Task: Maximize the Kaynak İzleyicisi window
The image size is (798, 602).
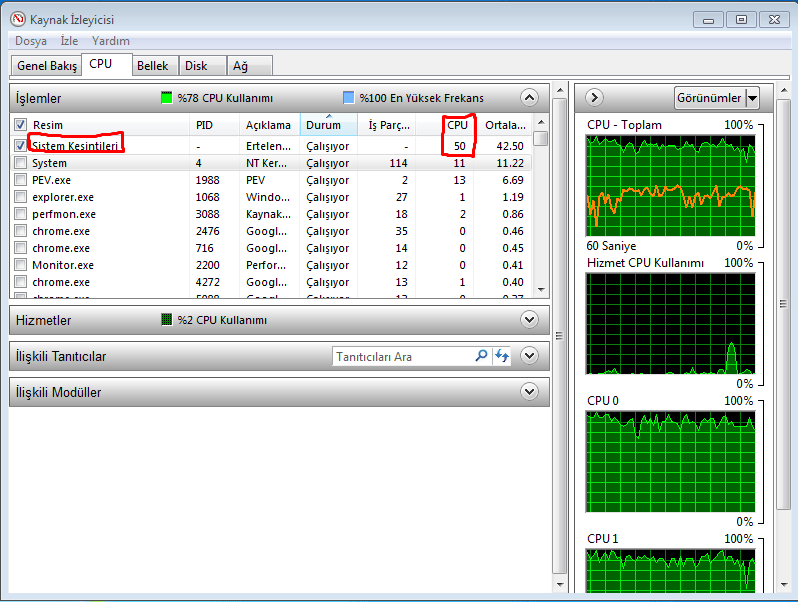Action: (741, 20)
